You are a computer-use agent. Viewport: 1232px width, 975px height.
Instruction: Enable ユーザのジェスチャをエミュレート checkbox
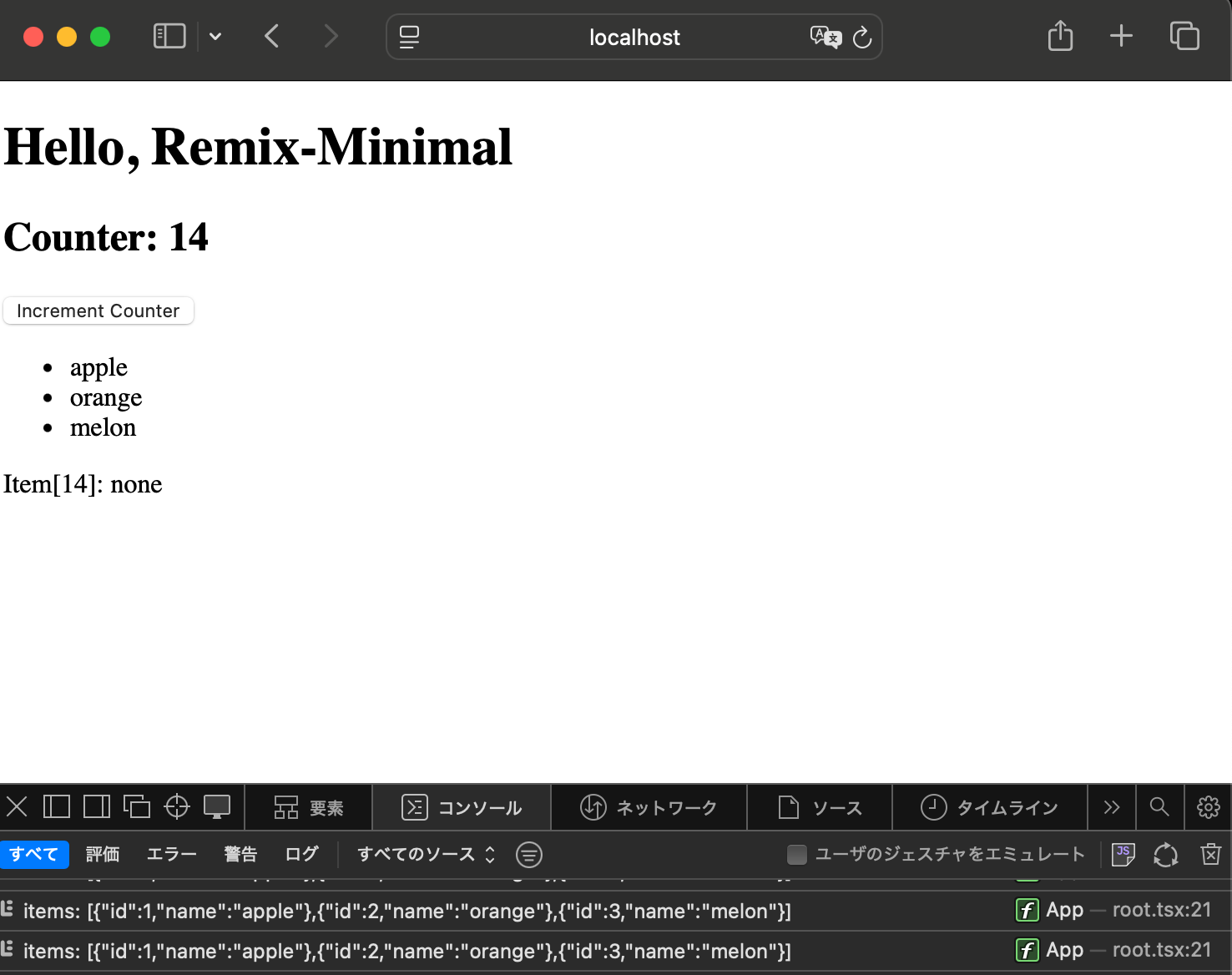pos(797,854)
